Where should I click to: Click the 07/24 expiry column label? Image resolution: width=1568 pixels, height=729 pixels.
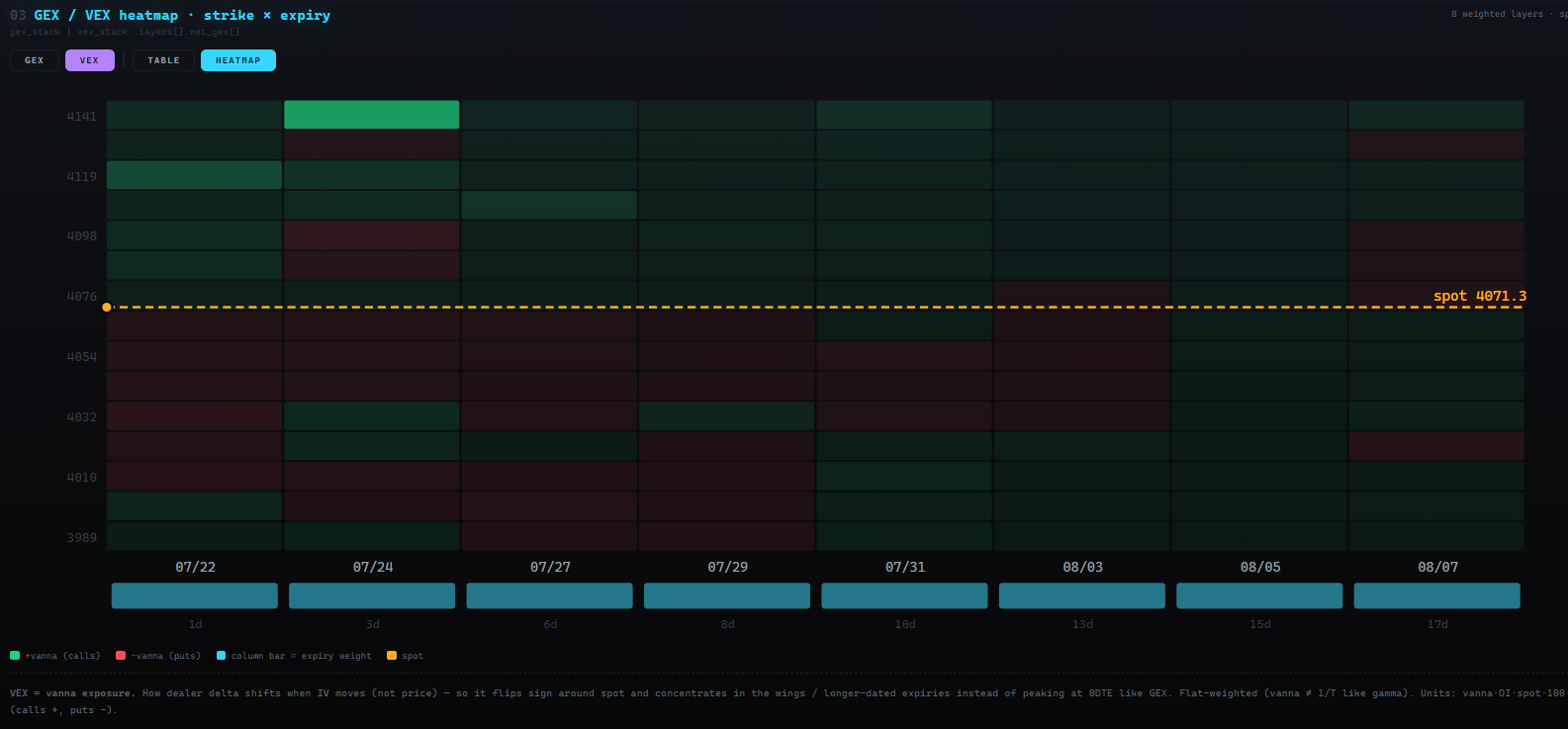click(x=373, y=567)
